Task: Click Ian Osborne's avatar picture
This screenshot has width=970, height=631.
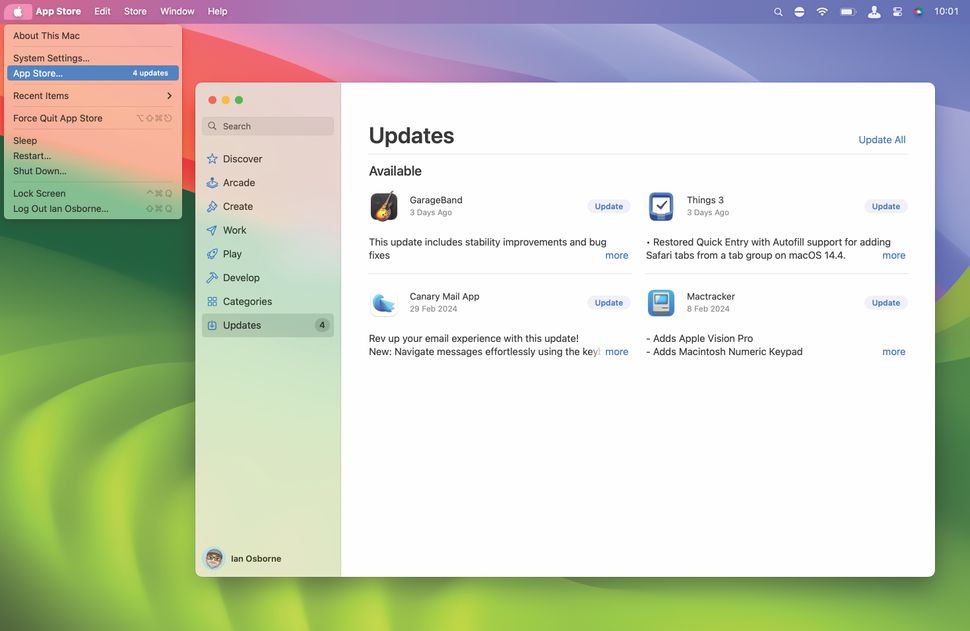Action: (214, 559)
